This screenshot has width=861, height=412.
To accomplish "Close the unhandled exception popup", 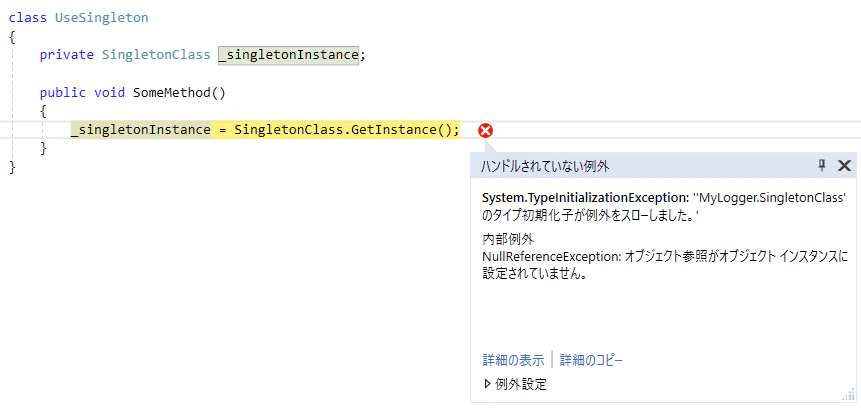I will pyautogui.click(x=844, y=165).
